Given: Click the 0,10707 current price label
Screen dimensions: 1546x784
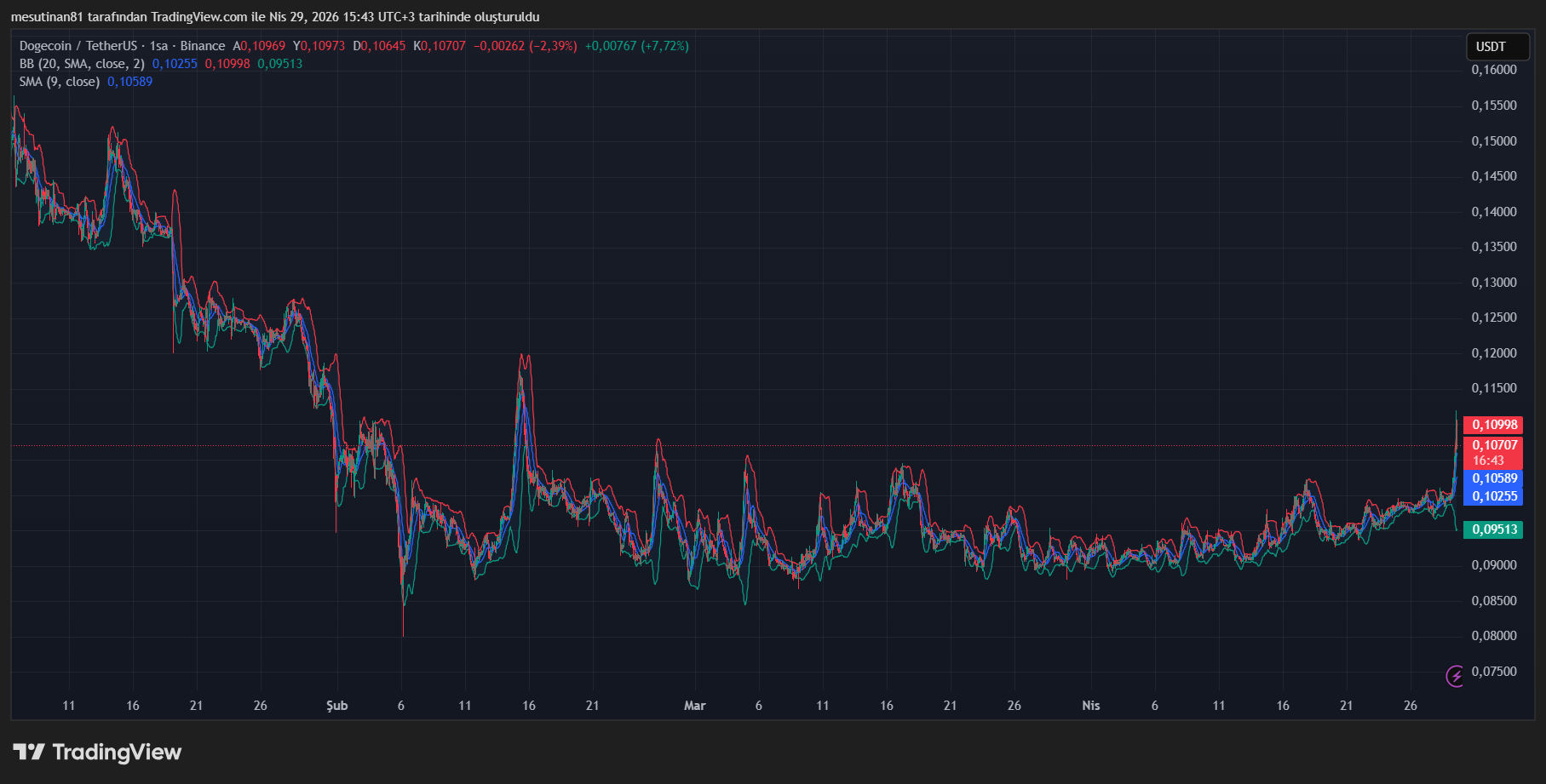Looking at the screenshot, I should click(1494, 445).
